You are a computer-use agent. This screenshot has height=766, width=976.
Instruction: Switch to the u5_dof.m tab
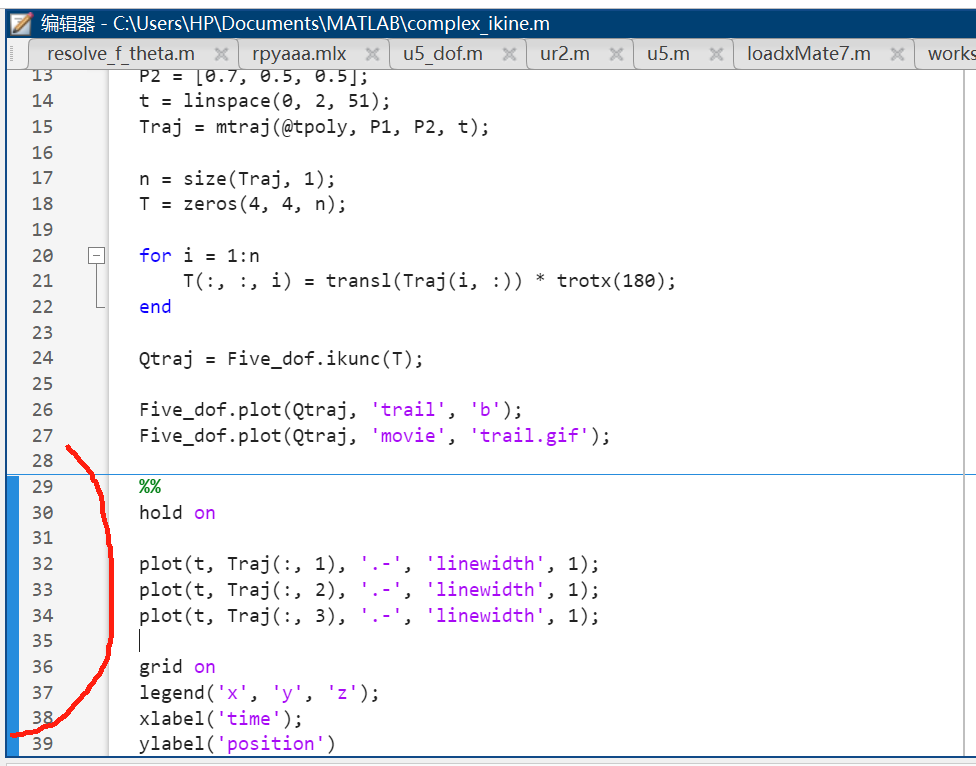[443, 54]
